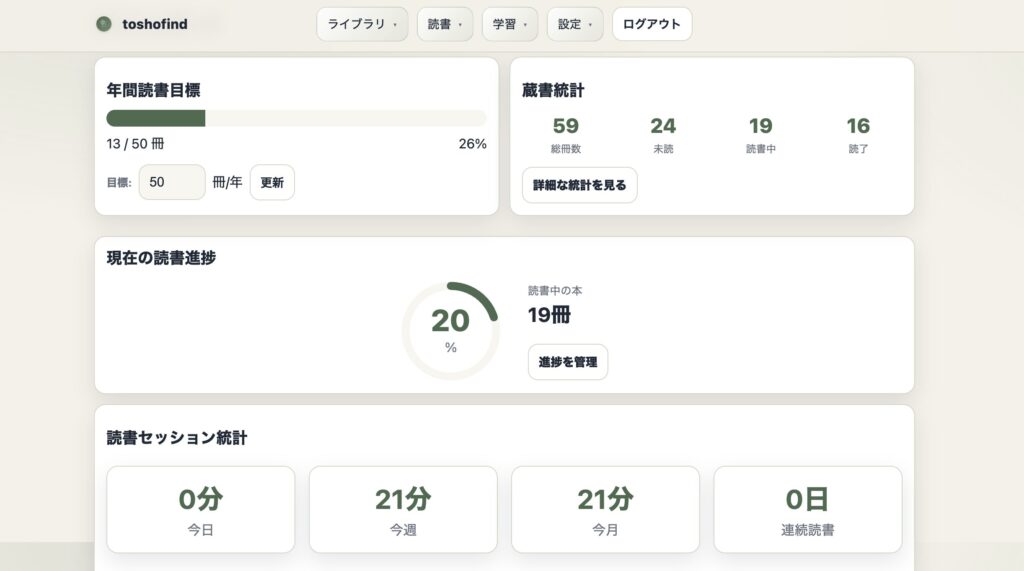Click the 進捗を管理 button

568,362
